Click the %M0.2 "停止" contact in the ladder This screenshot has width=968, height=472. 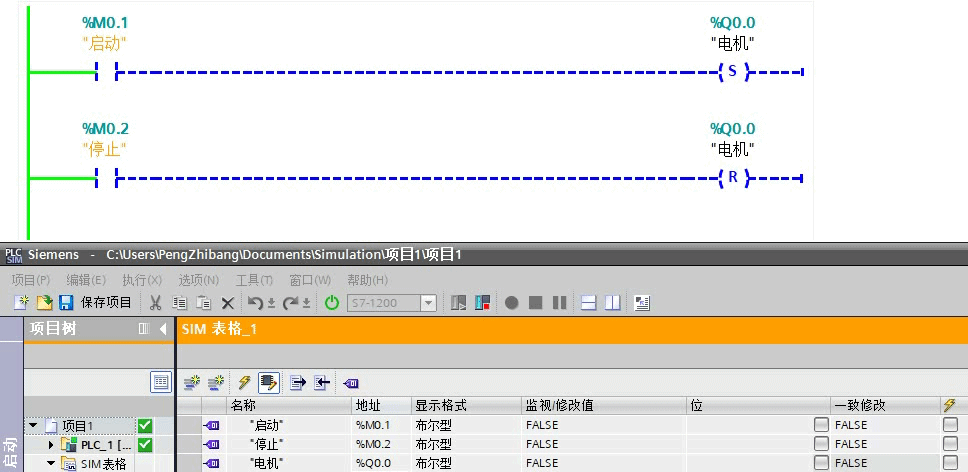tap(106, 179)
